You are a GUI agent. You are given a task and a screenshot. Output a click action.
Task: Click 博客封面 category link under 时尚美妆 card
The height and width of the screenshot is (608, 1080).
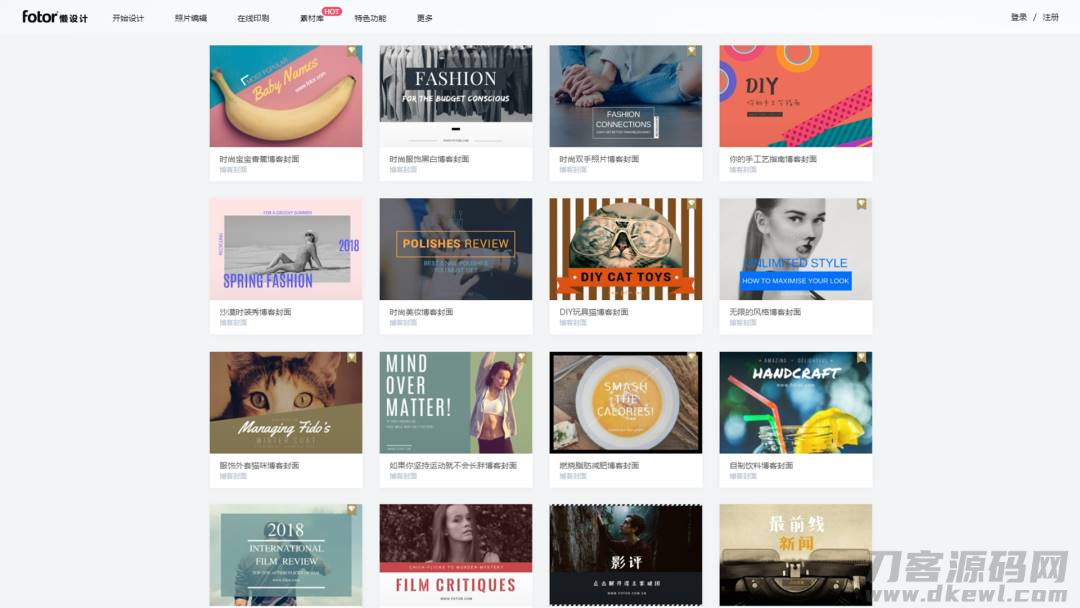tap(403, 322)
